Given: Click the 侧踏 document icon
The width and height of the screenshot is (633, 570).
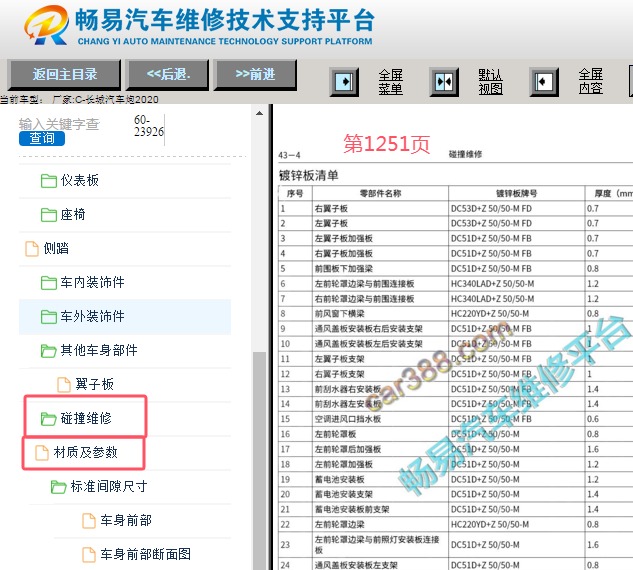Looking at the screenshot, I should (x=32, y=249).
